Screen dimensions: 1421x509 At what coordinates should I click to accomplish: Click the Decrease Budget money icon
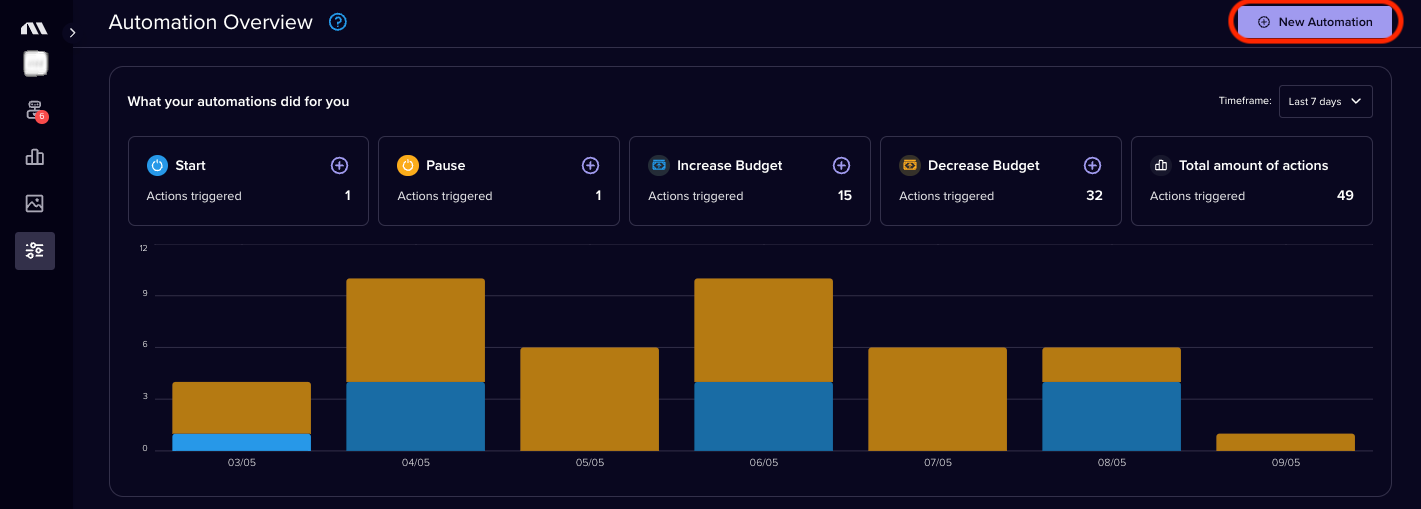[x=910, y=165]
